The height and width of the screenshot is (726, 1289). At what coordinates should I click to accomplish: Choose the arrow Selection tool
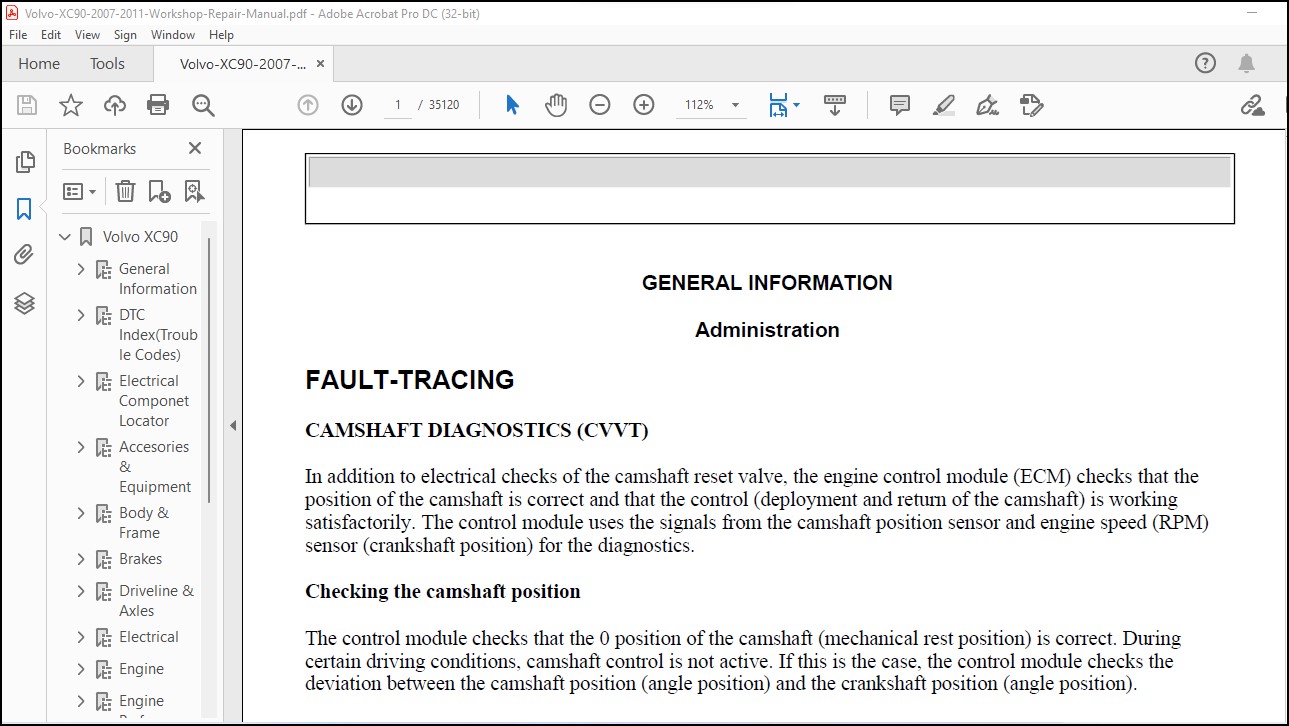click(x=512, y=105)
